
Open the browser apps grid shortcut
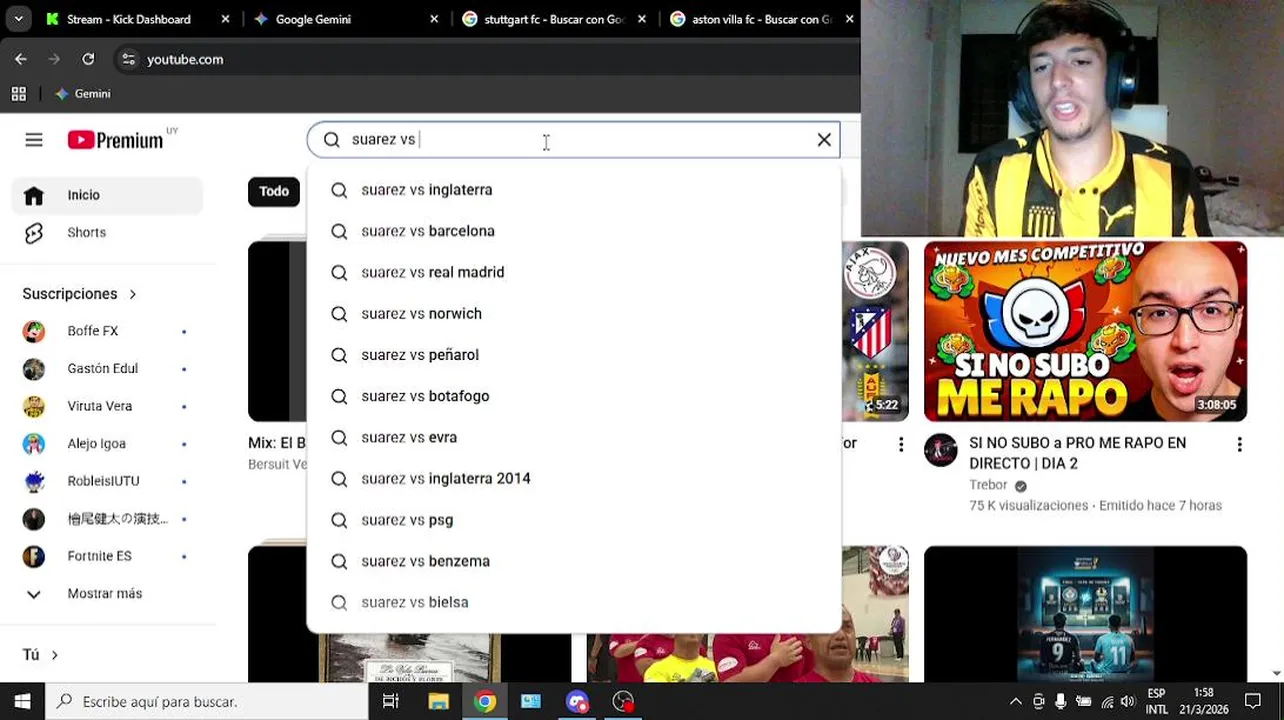tap(18, 94)
